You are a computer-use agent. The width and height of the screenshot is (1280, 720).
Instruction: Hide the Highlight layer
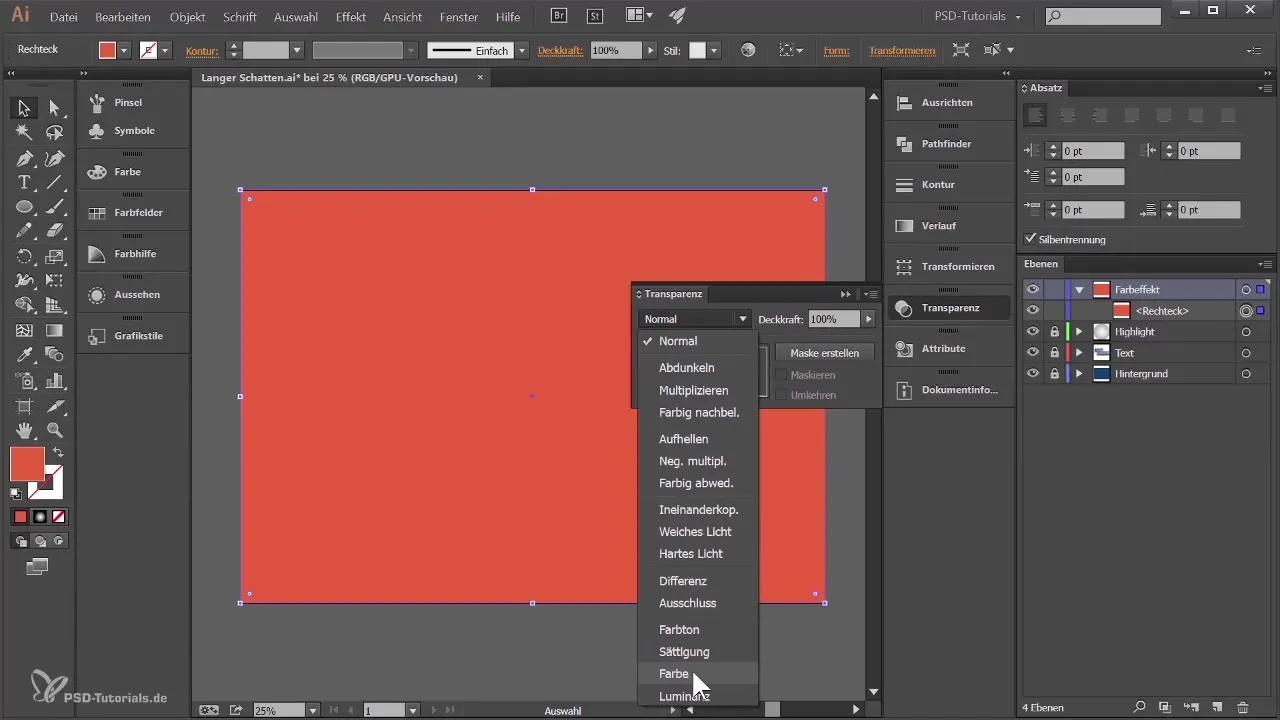click(1033, 331)
